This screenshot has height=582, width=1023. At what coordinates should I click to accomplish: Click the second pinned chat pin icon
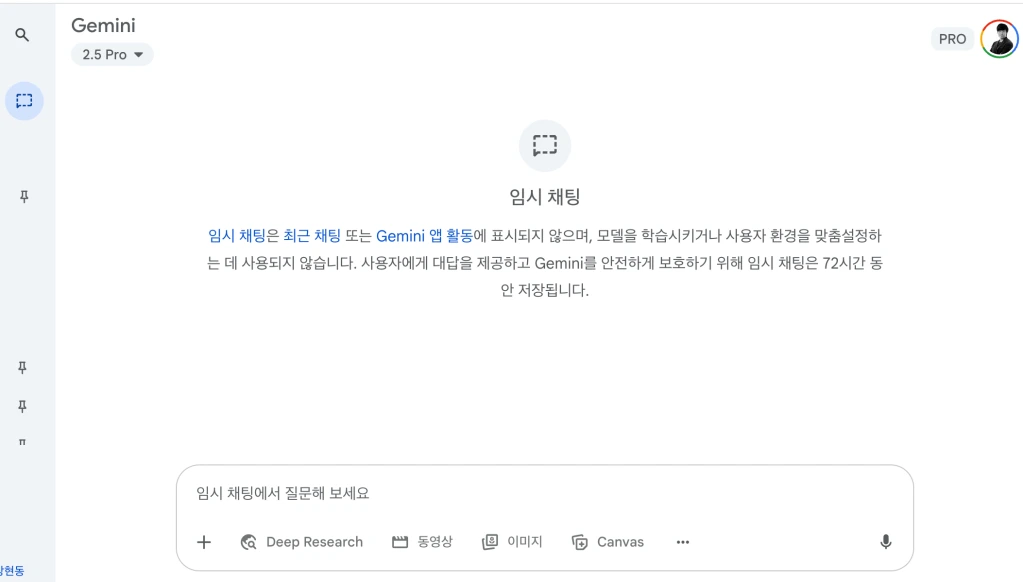pyautogui.click(x=23, y=367)
